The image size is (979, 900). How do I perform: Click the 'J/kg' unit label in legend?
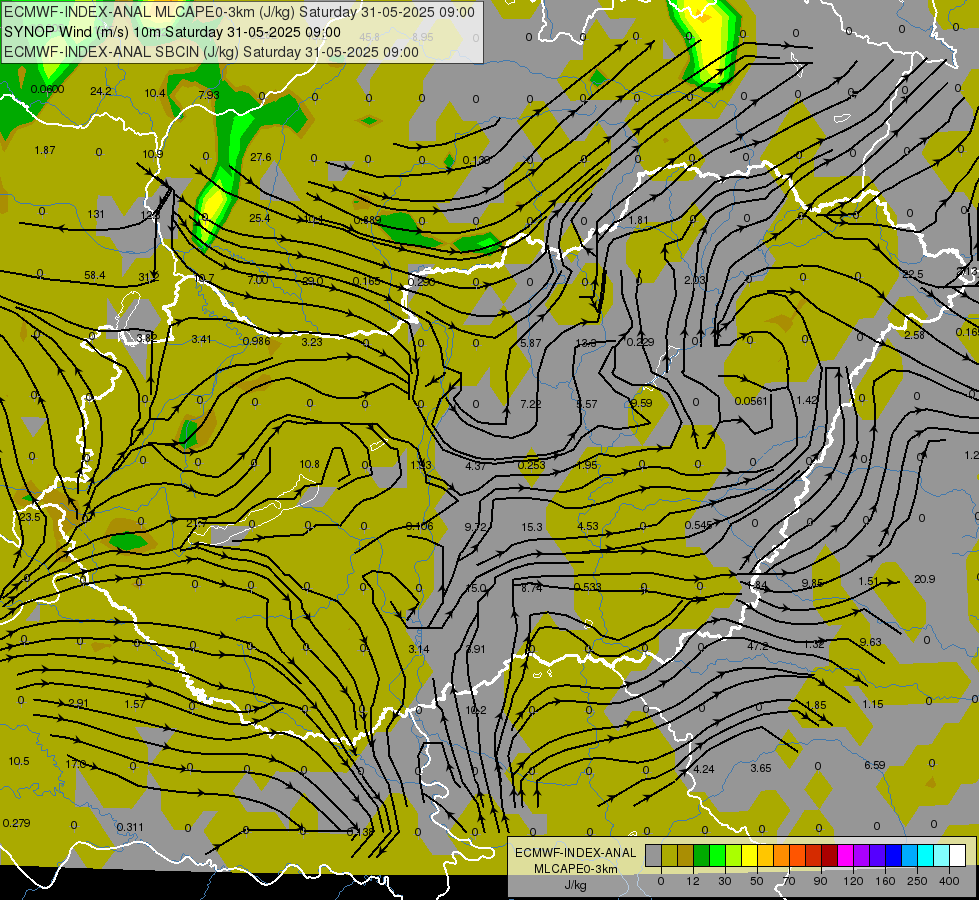[x=575, y=885]
